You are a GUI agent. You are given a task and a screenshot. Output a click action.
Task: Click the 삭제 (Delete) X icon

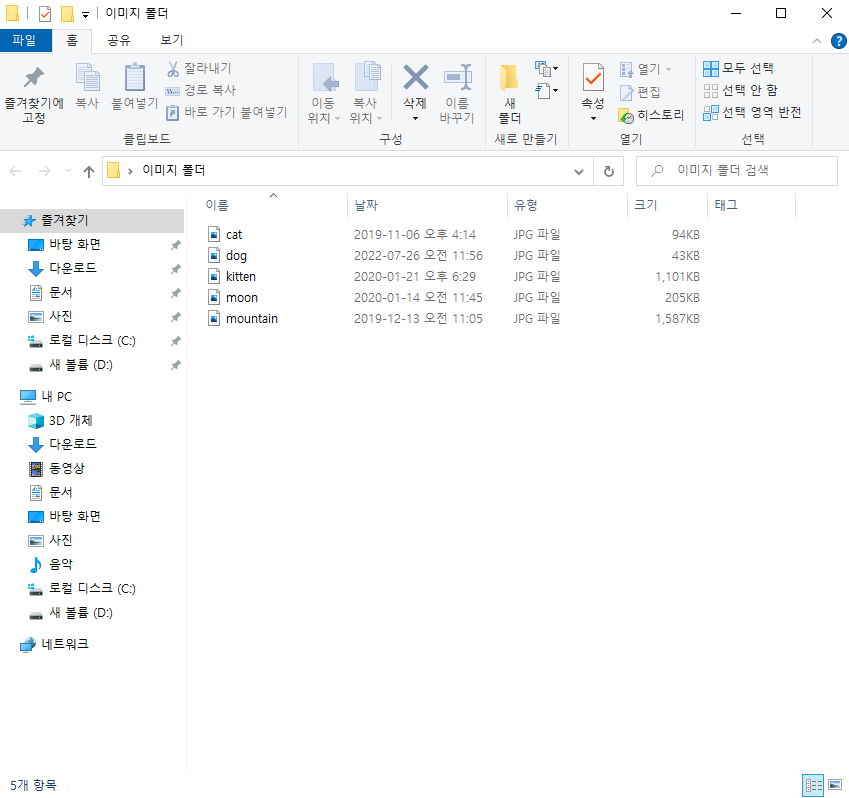(415, 77)
